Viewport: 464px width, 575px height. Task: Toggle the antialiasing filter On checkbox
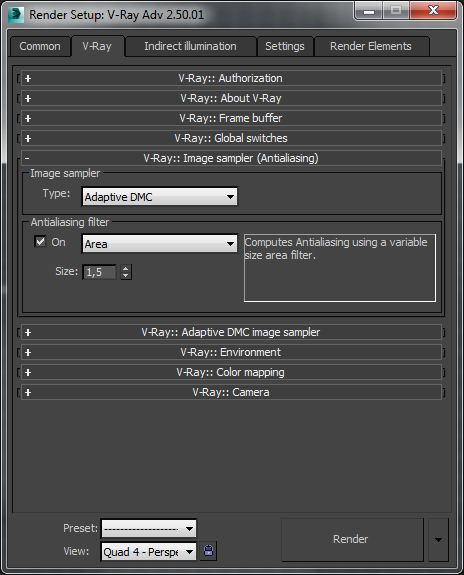(x=40, y=242)
